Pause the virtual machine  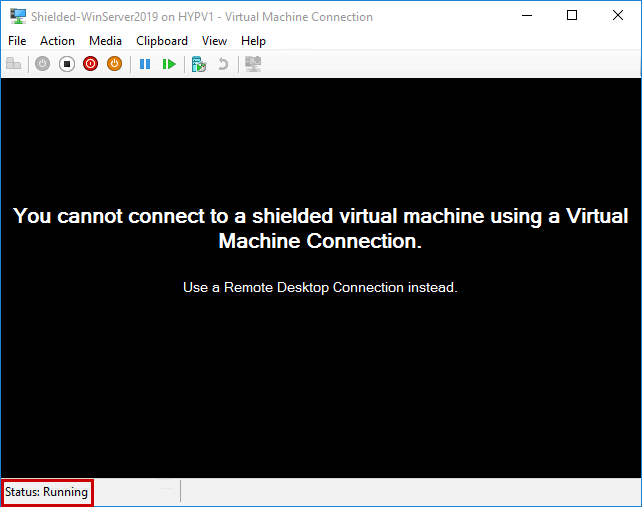pyautogui.click(x=145, y=64)
